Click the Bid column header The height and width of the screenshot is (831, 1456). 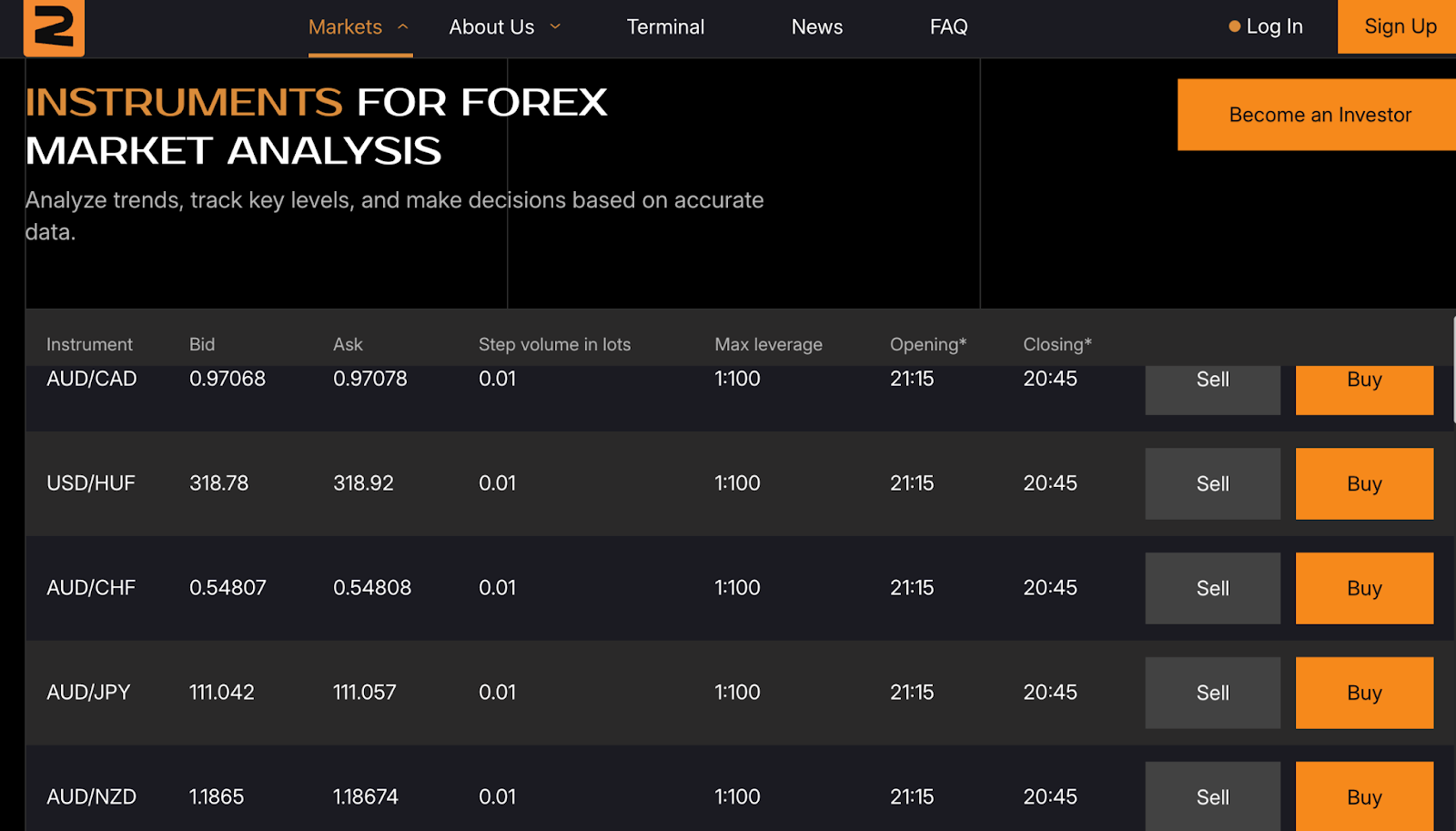click(202, 345)
